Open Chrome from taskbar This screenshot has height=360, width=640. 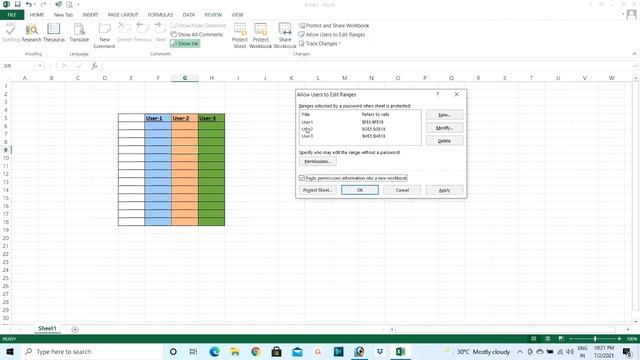point(256,351)
